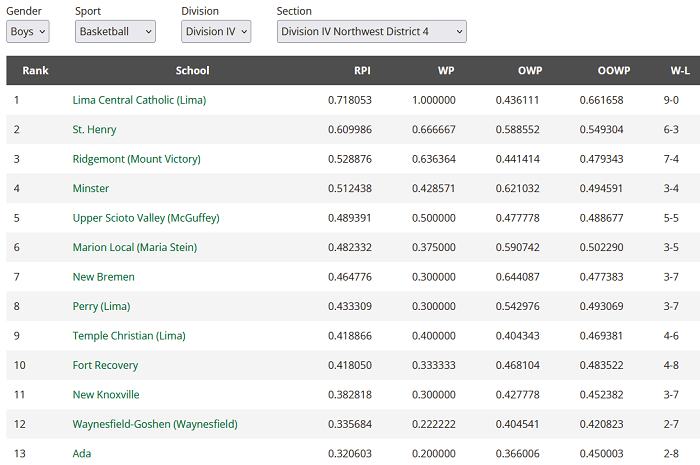Click Marion Local (Maria Stein) link
This screenshot has width=700, height=465.
point(135,247)
